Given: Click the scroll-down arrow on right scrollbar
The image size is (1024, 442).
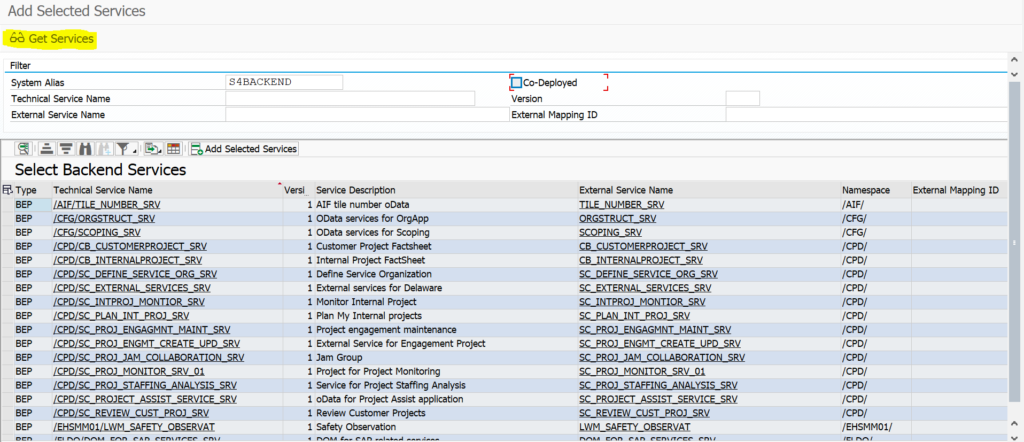Looking at the screenshot, I should [x=1016, y=437].
